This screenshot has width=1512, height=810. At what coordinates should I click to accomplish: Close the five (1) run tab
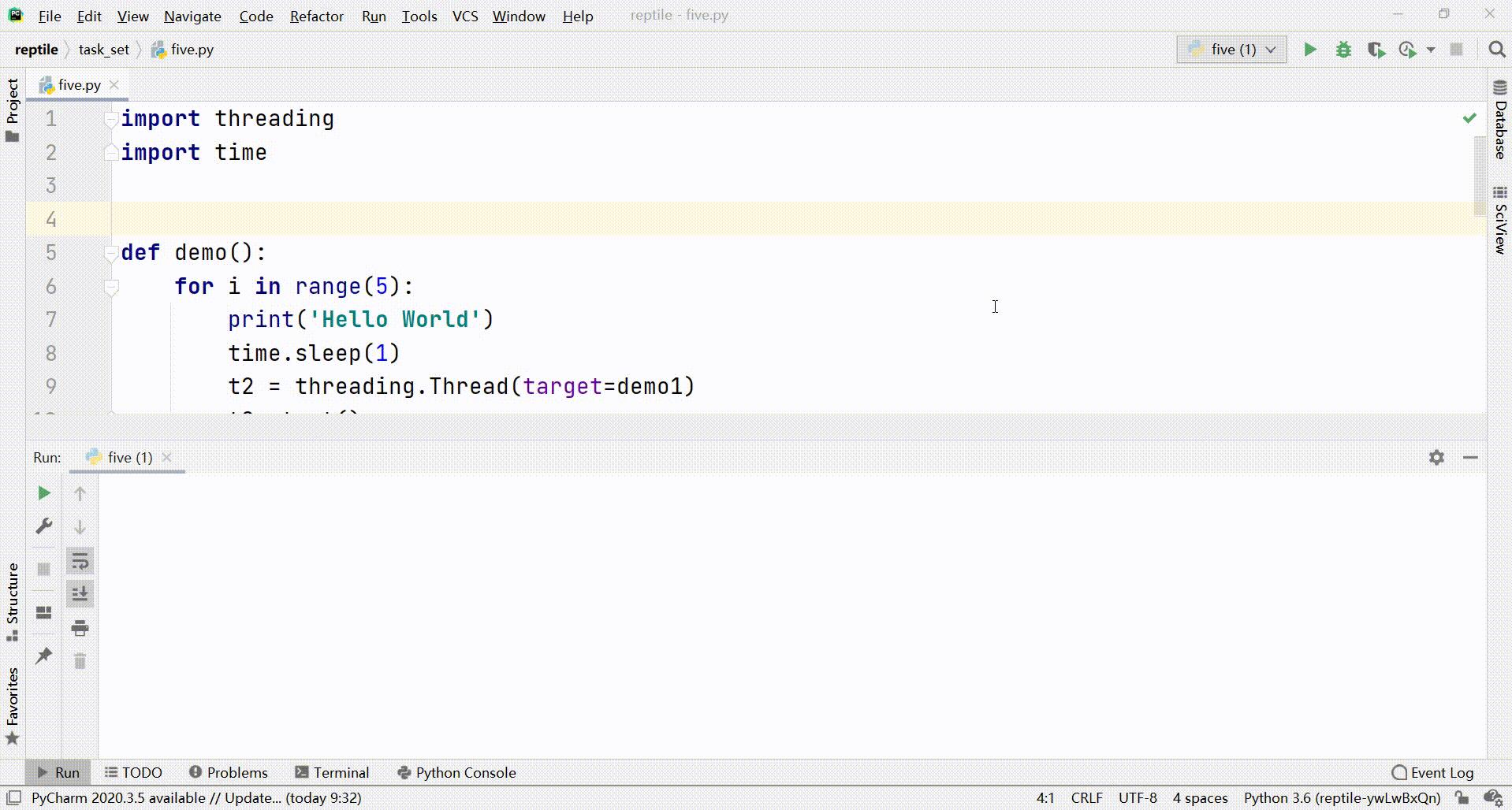(166, 457)
